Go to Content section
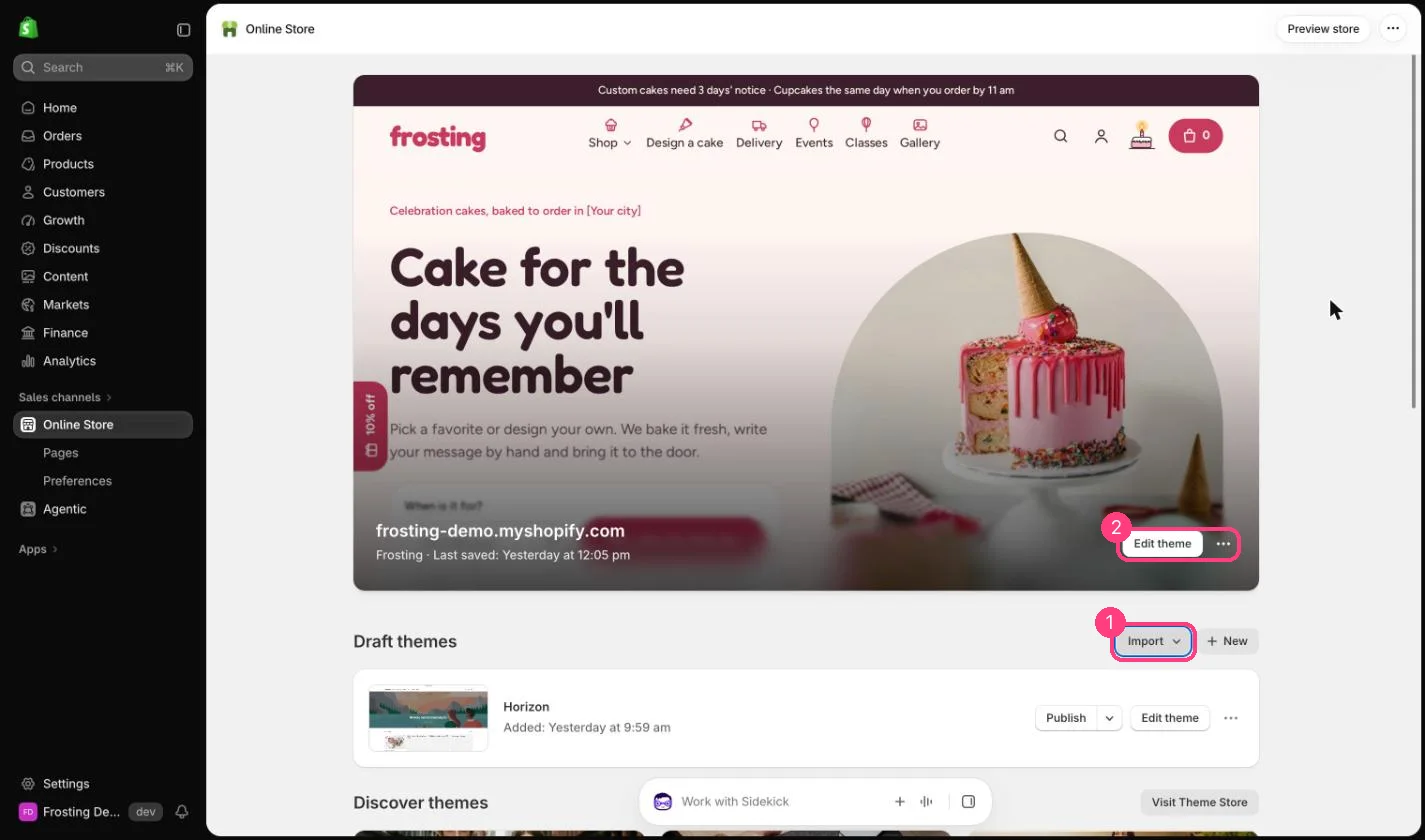Image resolution: width=1425 pixels, height=840 pixels. (x=103, y=276)
